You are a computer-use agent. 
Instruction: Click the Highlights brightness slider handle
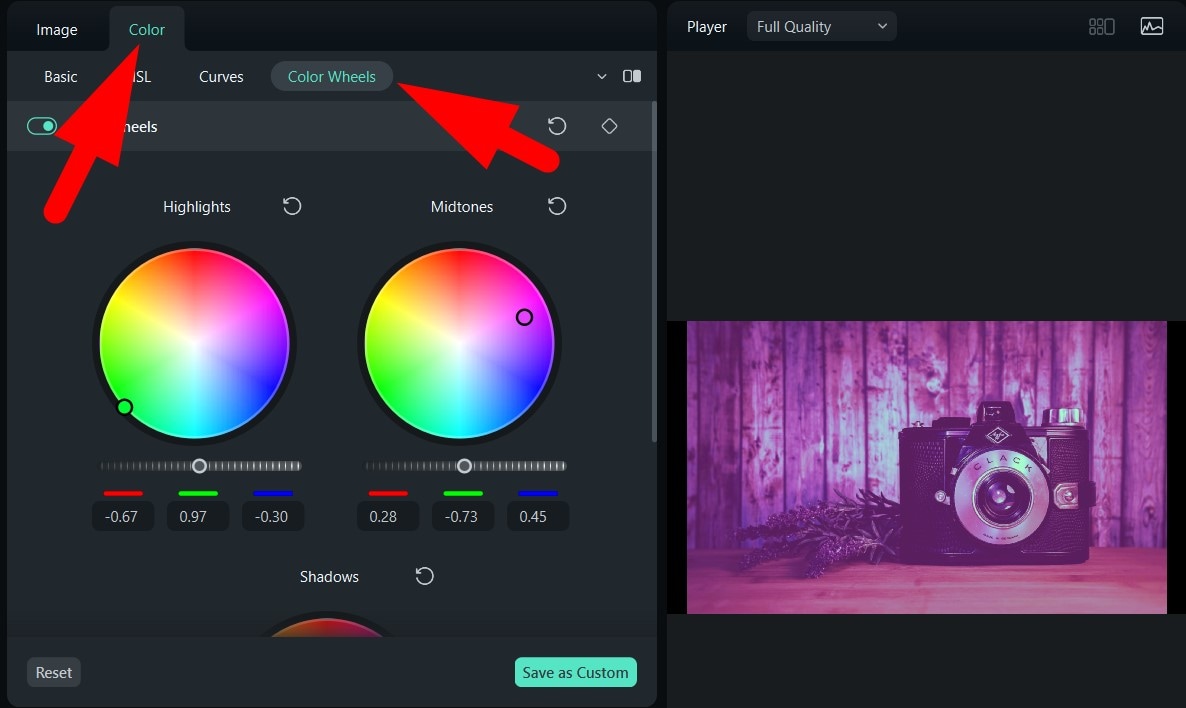click(x=199, y=466)
